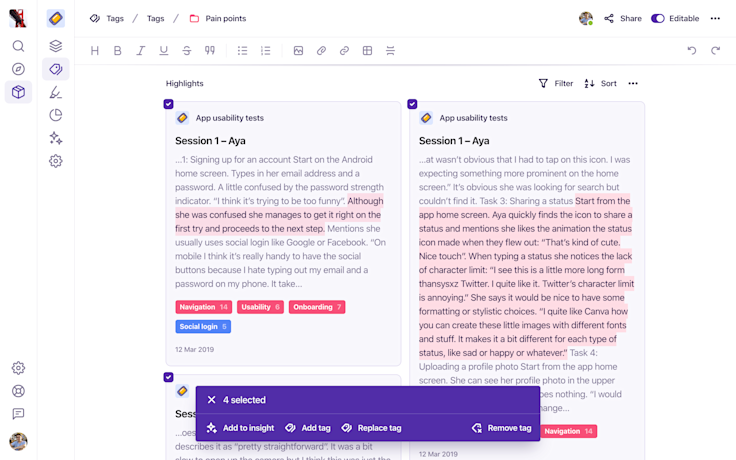
Task: Insert a link from toolbar
Action: pos(344,51)
